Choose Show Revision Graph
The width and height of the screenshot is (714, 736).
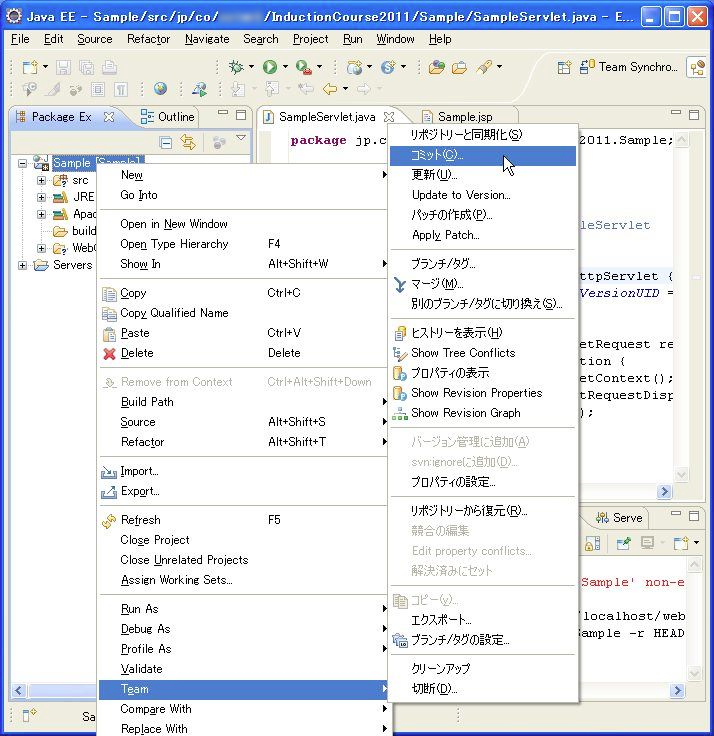click(483, 413)
